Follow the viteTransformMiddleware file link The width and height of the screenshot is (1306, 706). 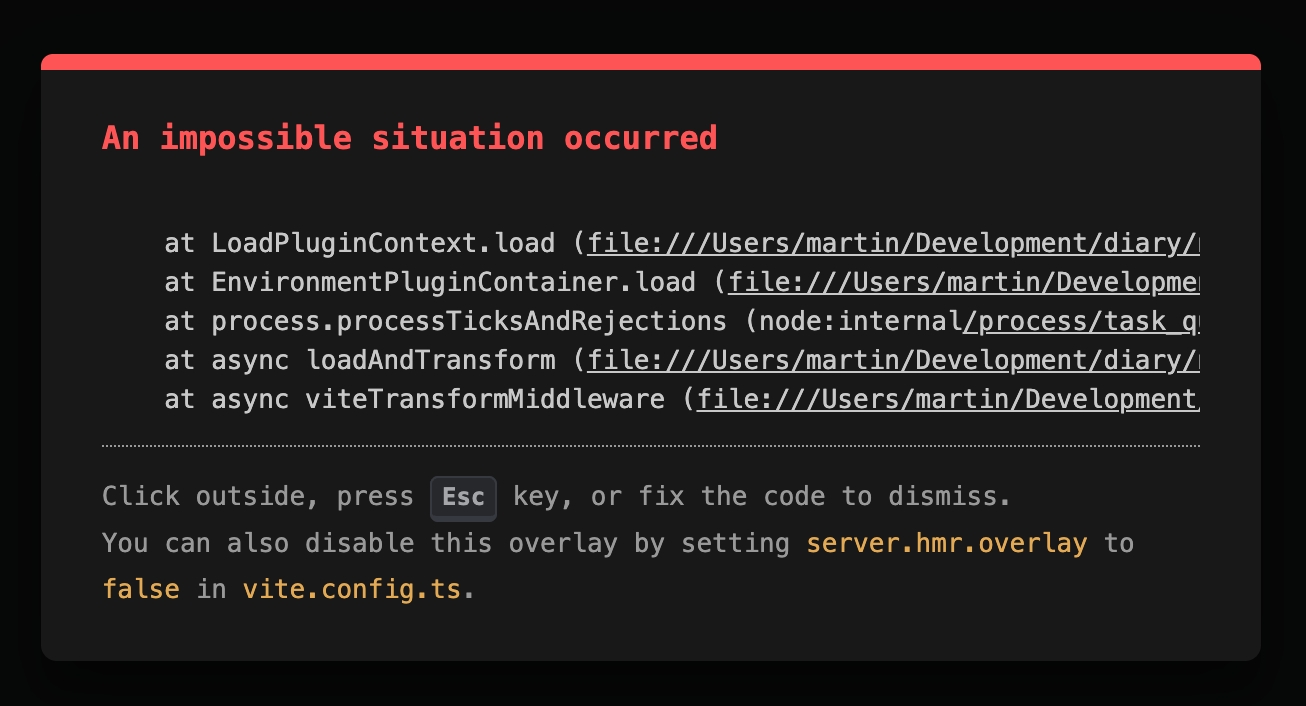[947, 400]
